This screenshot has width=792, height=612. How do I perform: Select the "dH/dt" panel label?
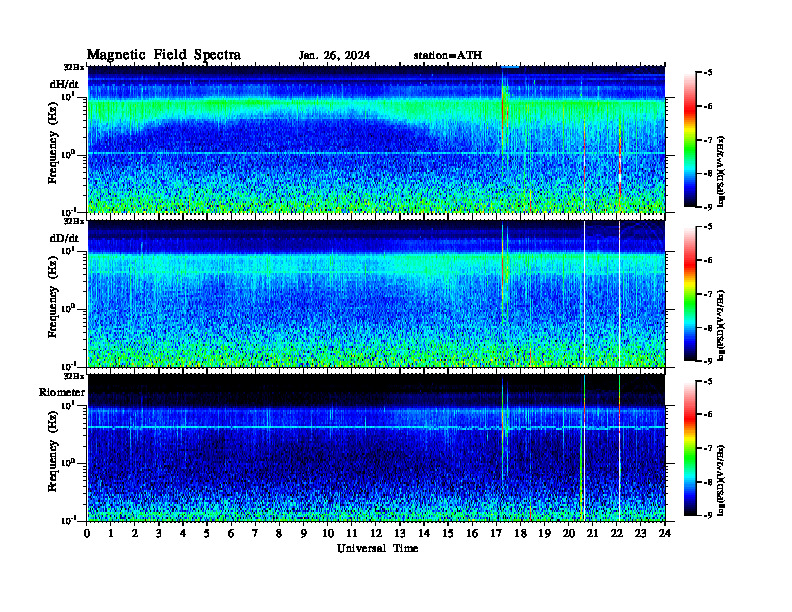(64, 84)
